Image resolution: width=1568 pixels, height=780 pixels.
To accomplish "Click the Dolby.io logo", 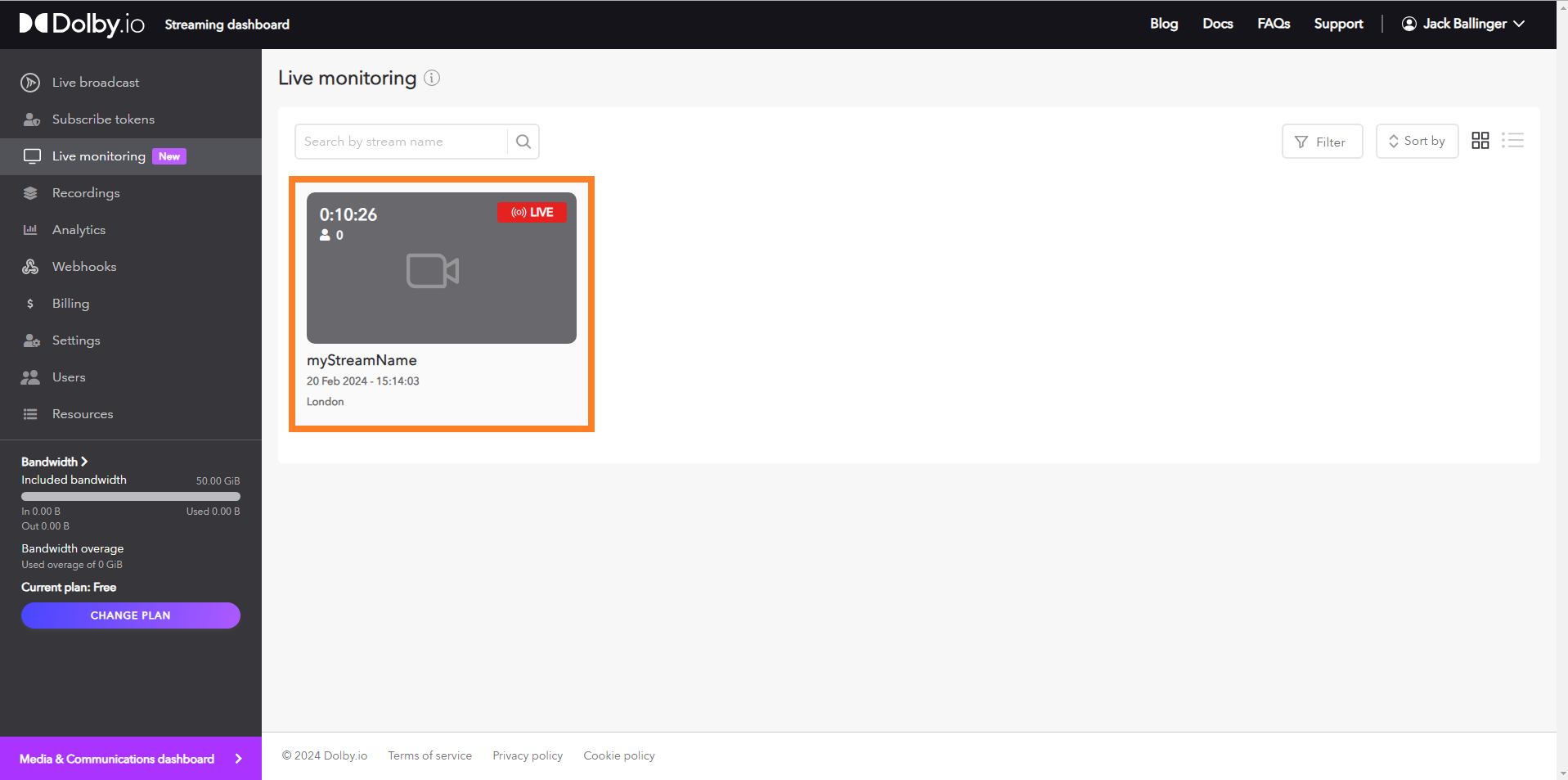I will 82,24.
